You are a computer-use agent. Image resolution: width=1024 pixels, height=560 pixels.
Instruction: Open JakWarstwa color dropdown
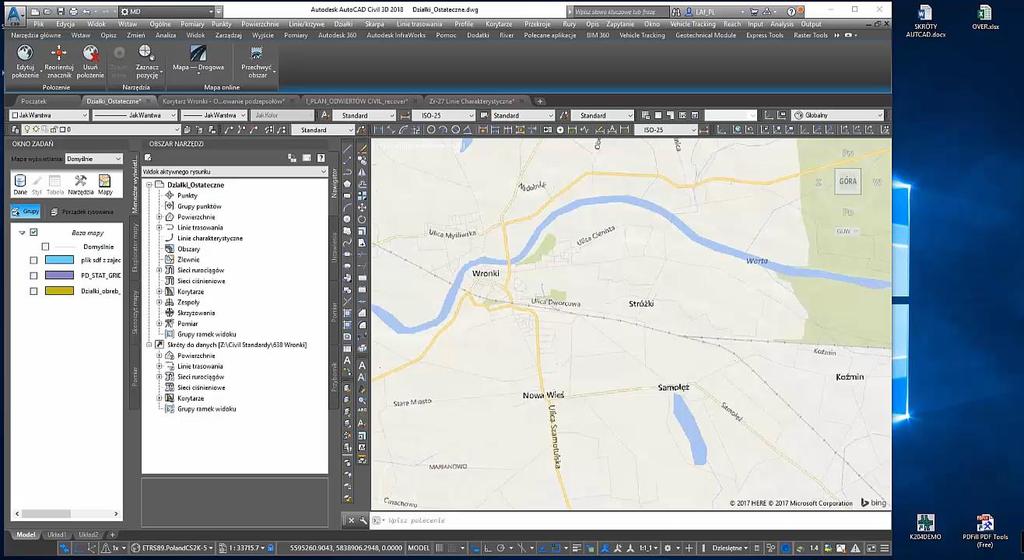(50, 116)
